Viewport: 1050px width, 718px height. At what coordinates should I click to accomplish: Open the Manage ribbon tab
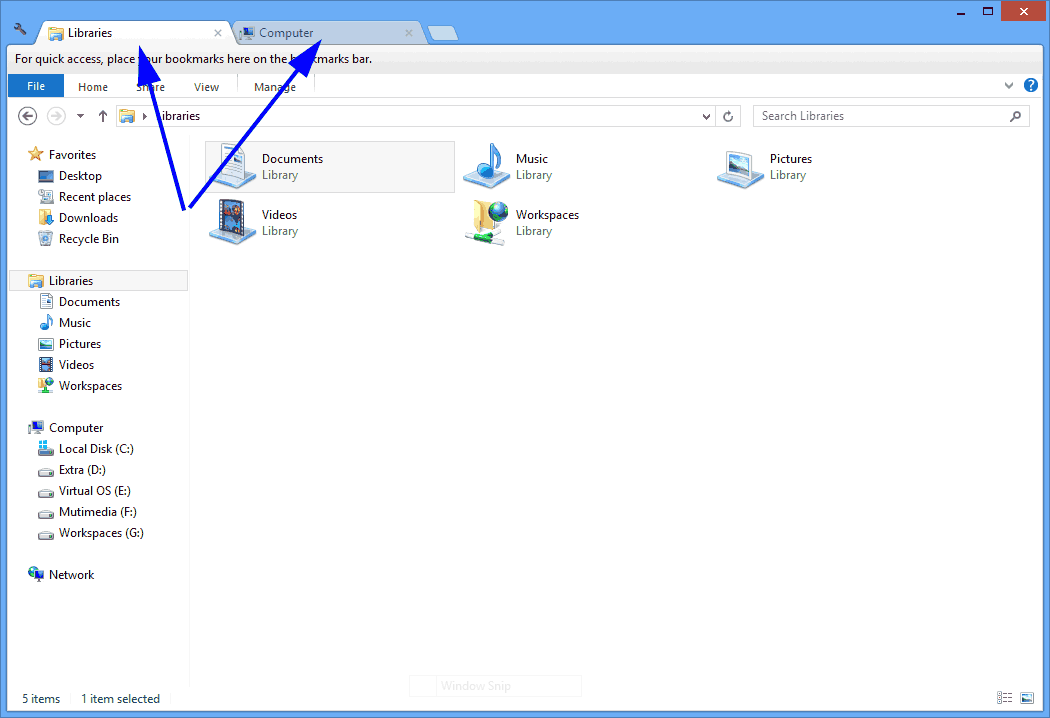click(275, 87)
